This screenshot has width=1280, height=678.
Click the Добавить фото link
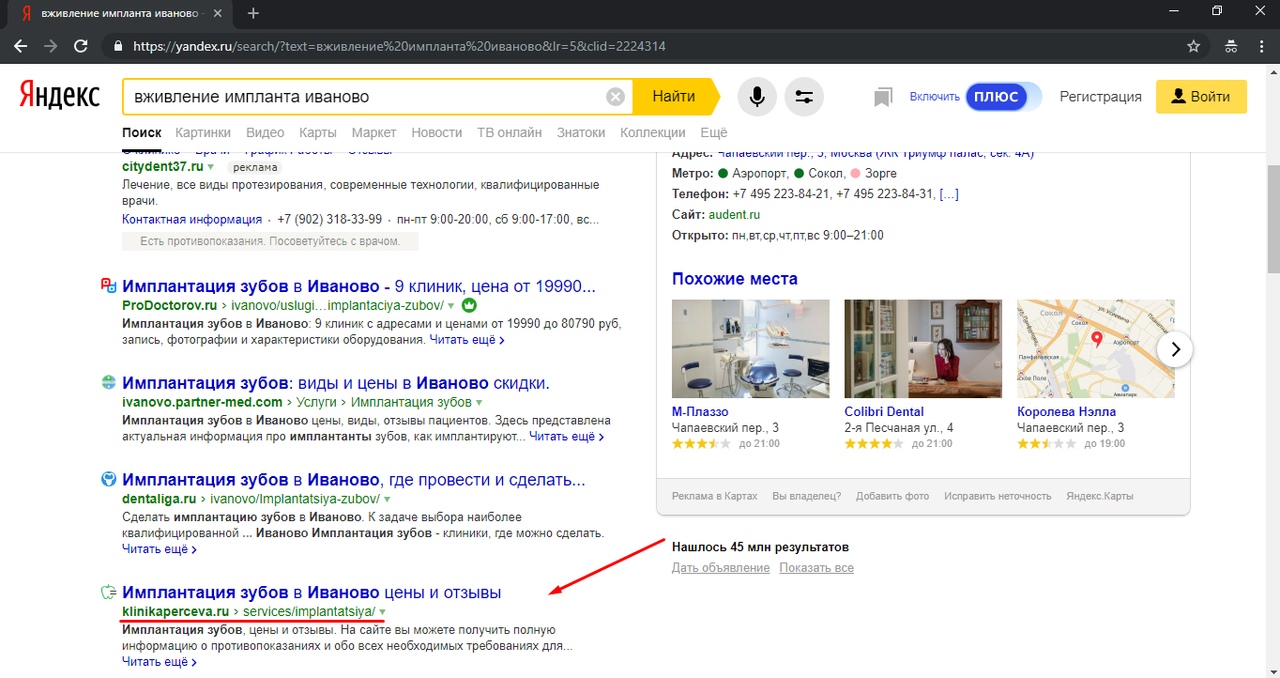point(892,496)
